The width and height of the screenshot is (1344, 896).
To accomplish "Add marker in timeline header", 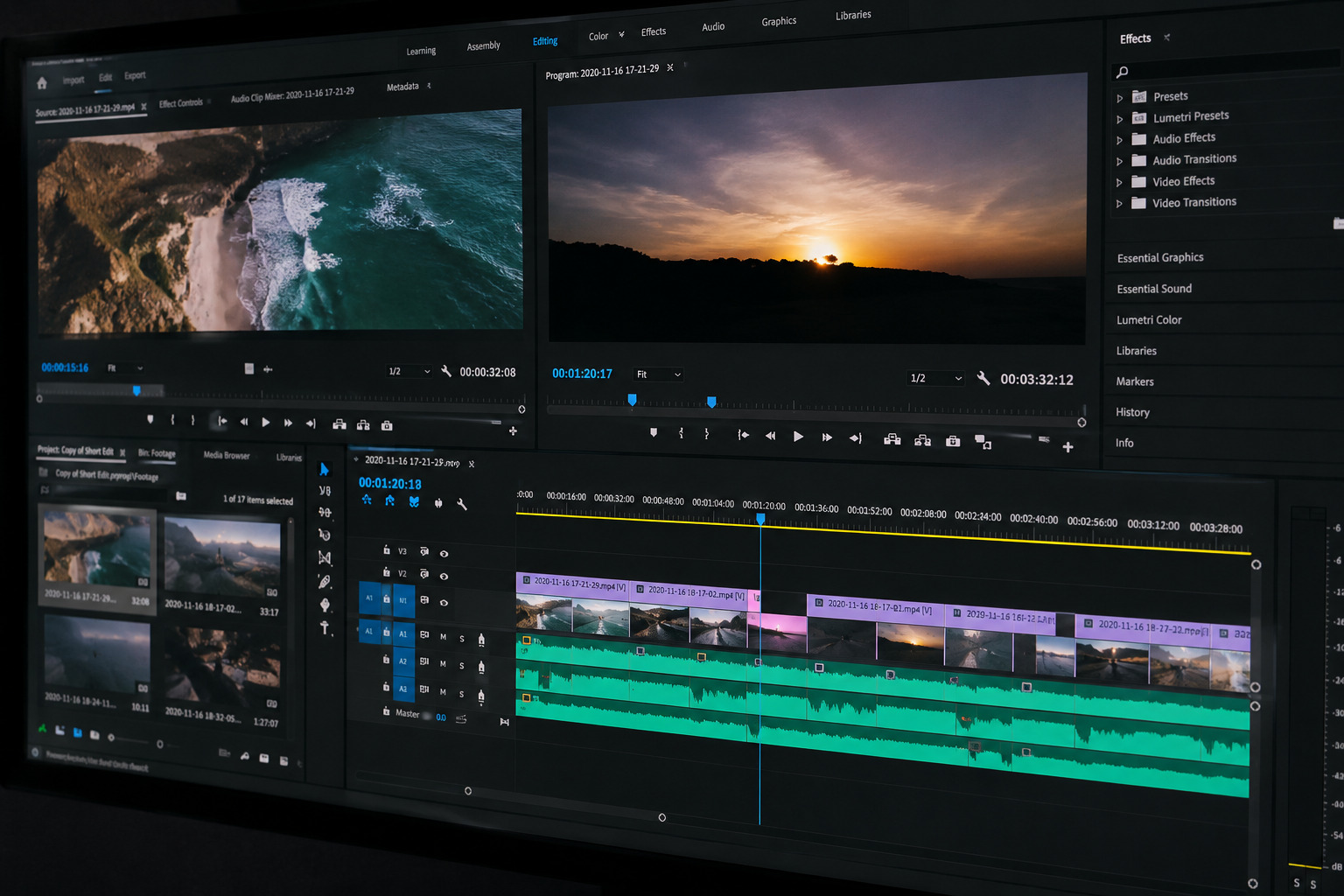I will pos(438,503).
